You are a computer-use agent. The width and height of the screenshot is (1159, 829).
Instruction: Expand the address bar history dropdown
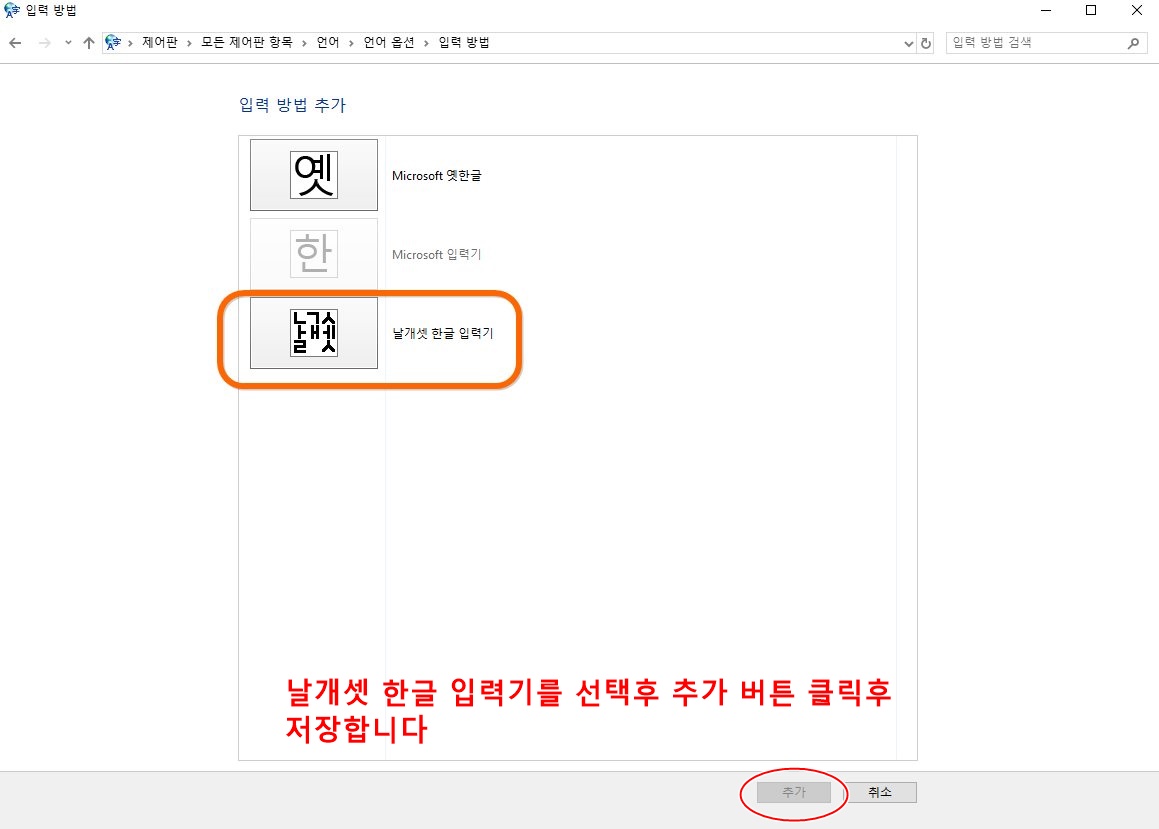(x=908, y=44)
